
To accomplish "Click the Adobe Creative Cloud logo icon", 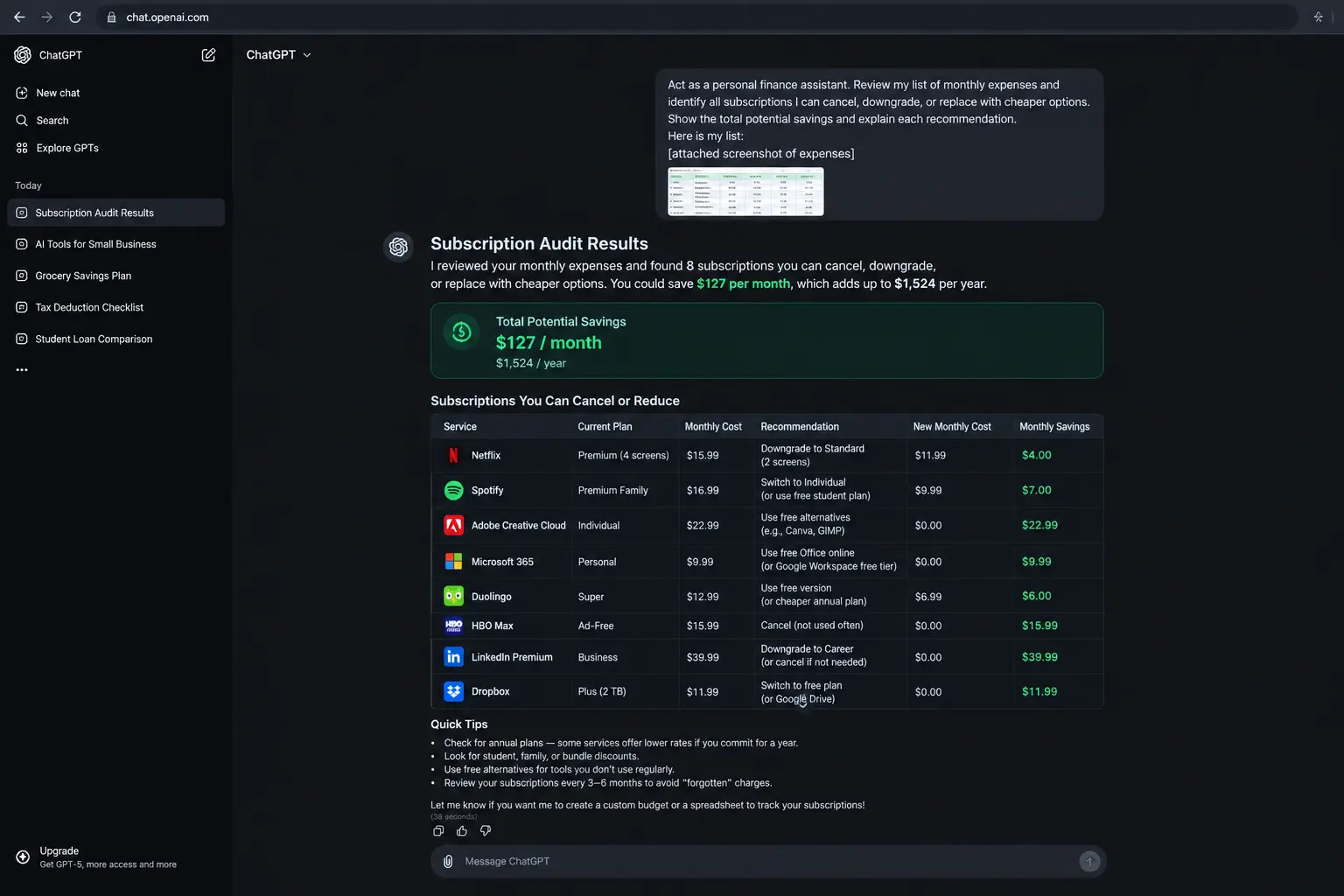I will (453, 526).
